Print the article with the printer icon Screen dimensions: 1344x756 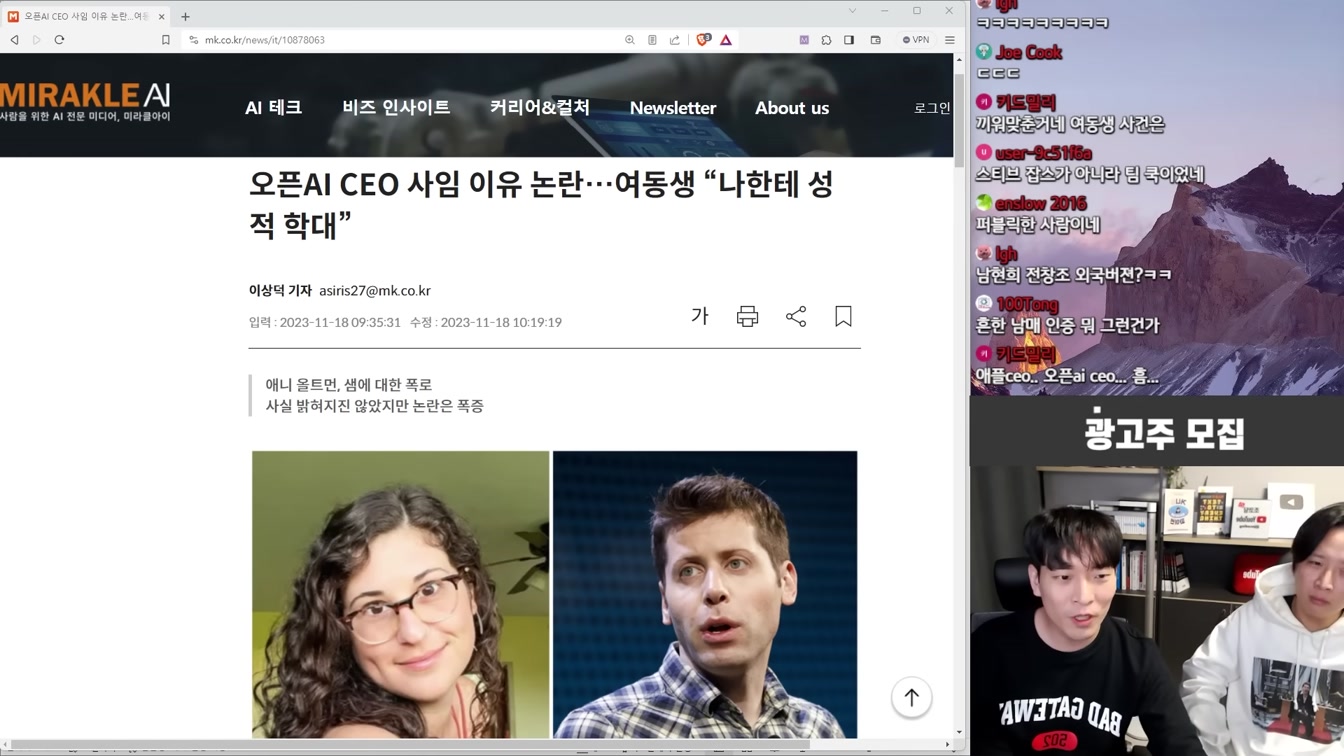point(747,316)
